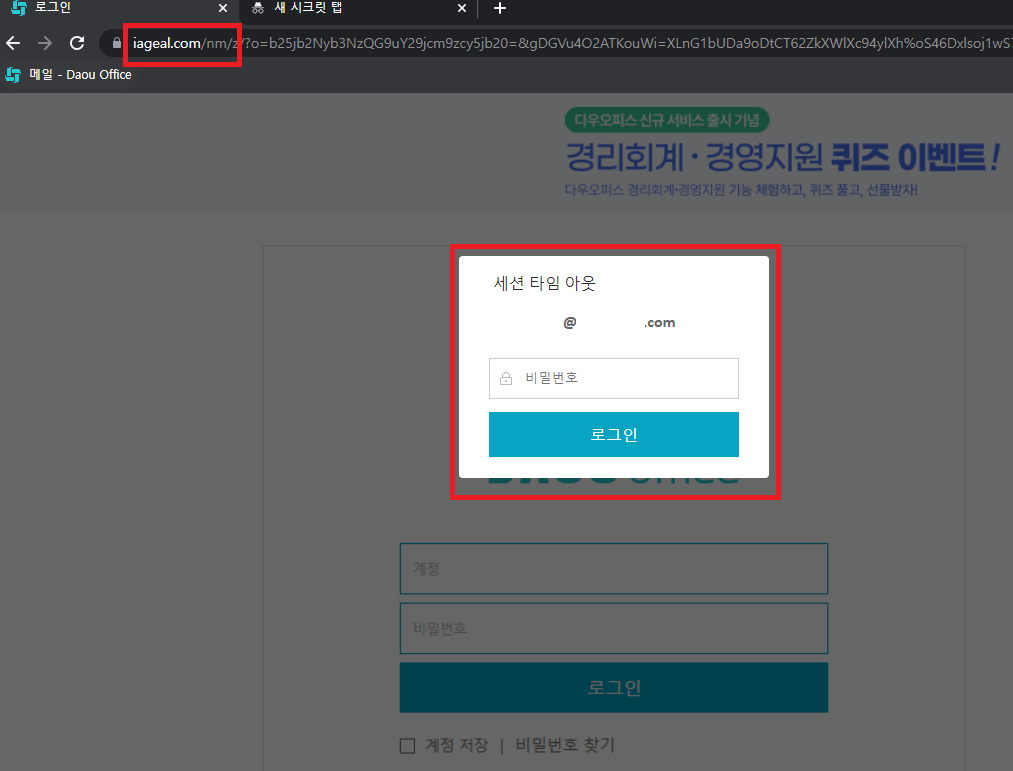Close the 새 시크릿 탭 tab

pos(462,8)
